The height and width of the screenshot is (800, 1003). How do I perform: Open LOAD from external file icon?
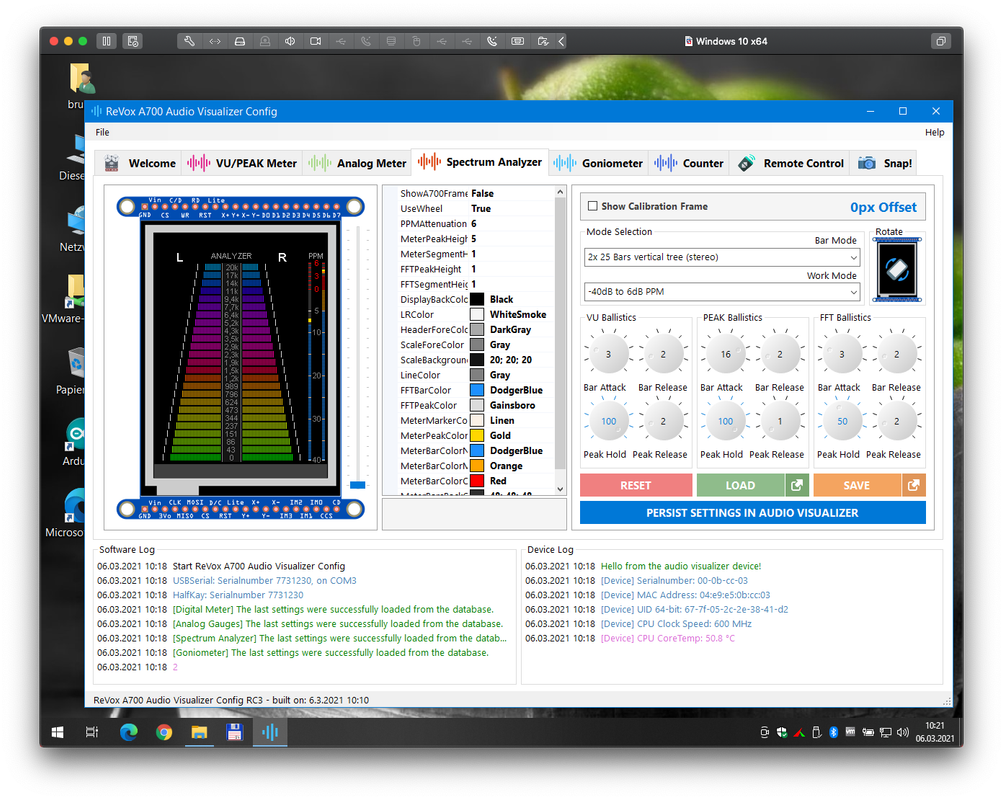tap(796, 485)
